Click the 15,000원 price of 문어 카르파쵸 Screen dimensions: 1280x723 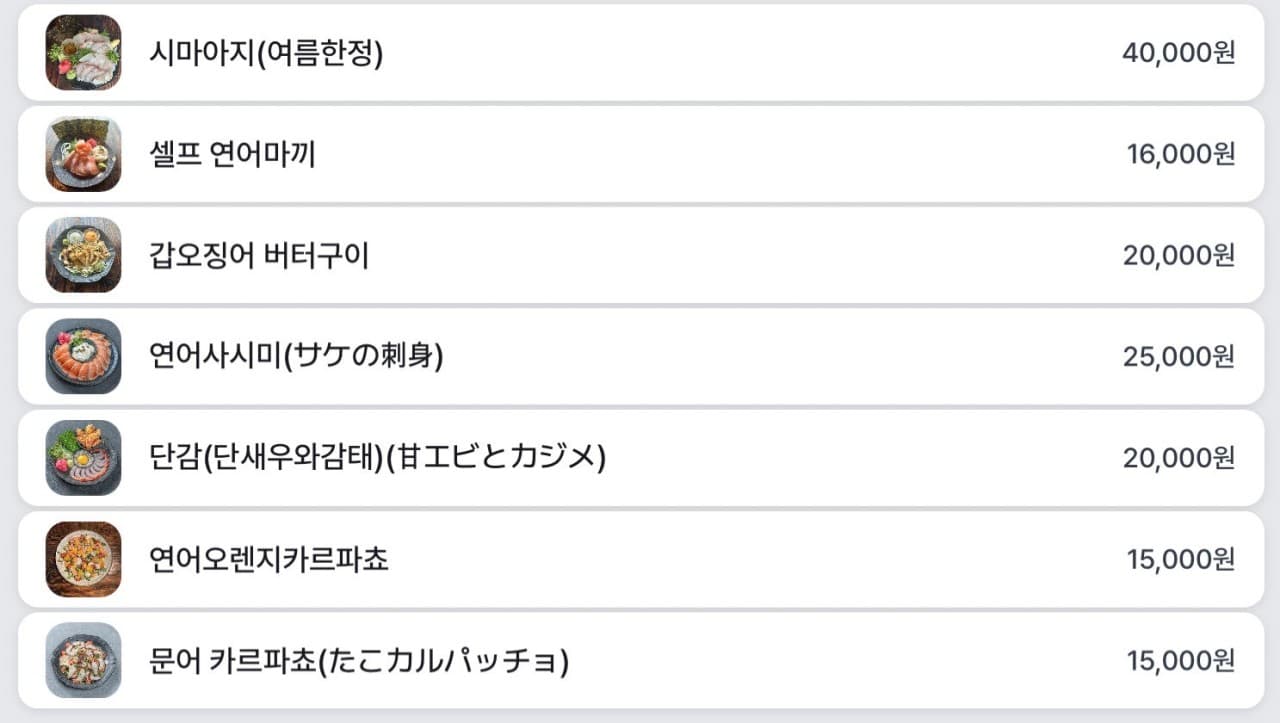click(1181, 660)
